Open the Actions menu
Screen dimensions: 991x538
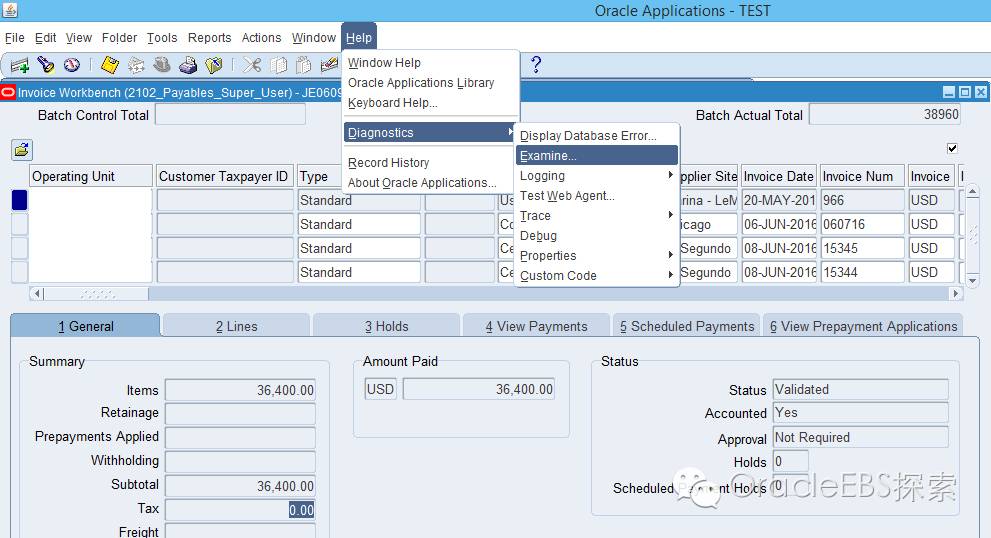pyautogui.click(x=261, y=38)
